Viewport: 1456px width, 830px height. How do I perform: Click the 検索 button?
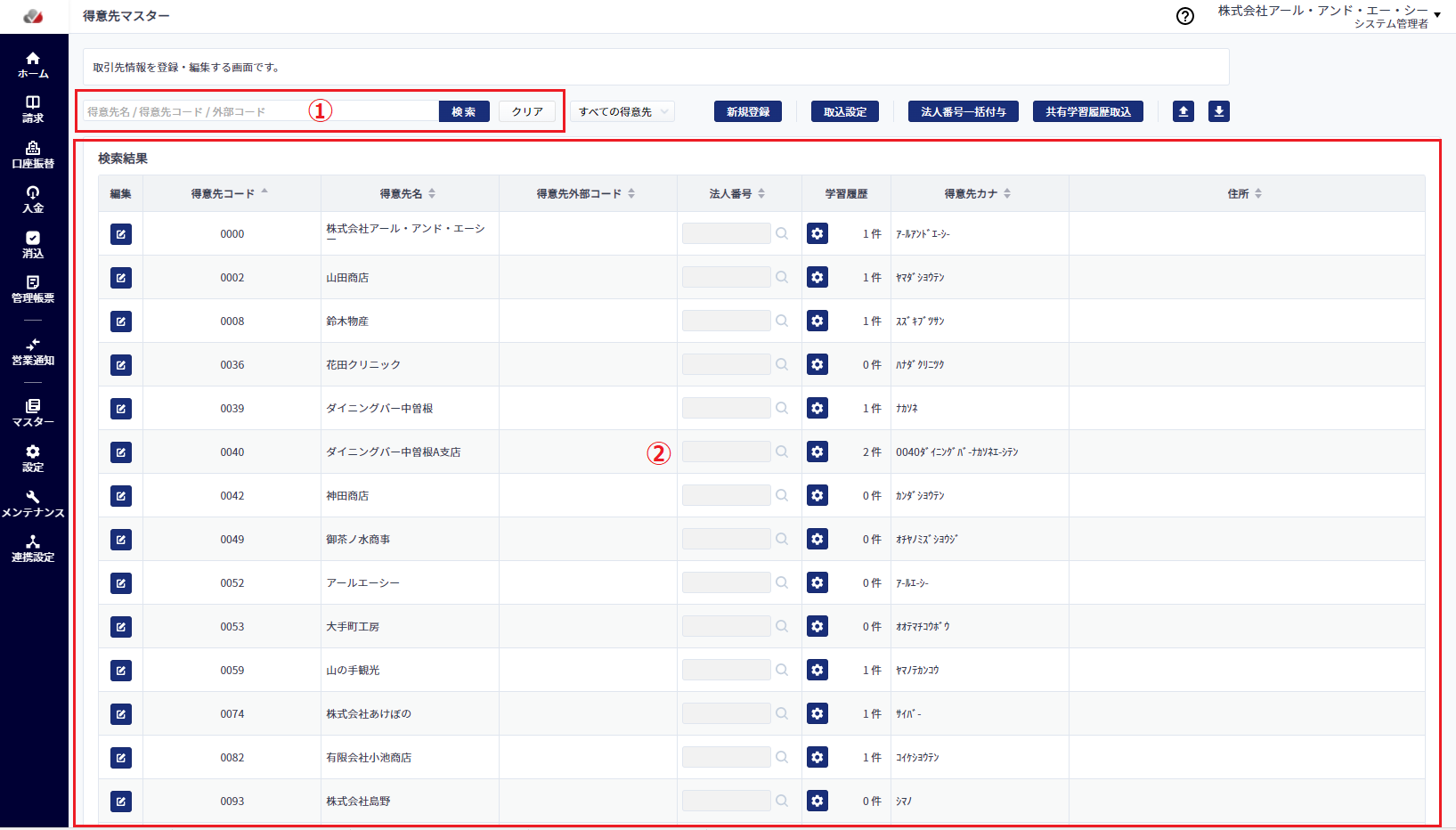464,111
